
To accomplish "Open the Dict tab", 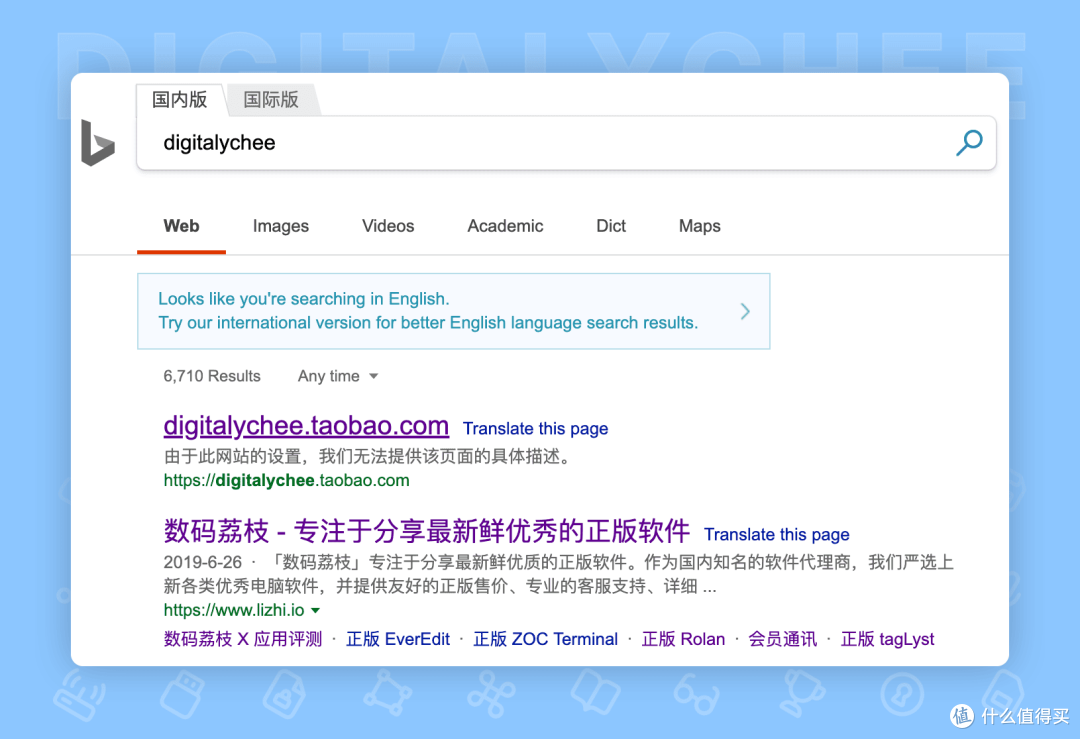I will pos(611,226).
